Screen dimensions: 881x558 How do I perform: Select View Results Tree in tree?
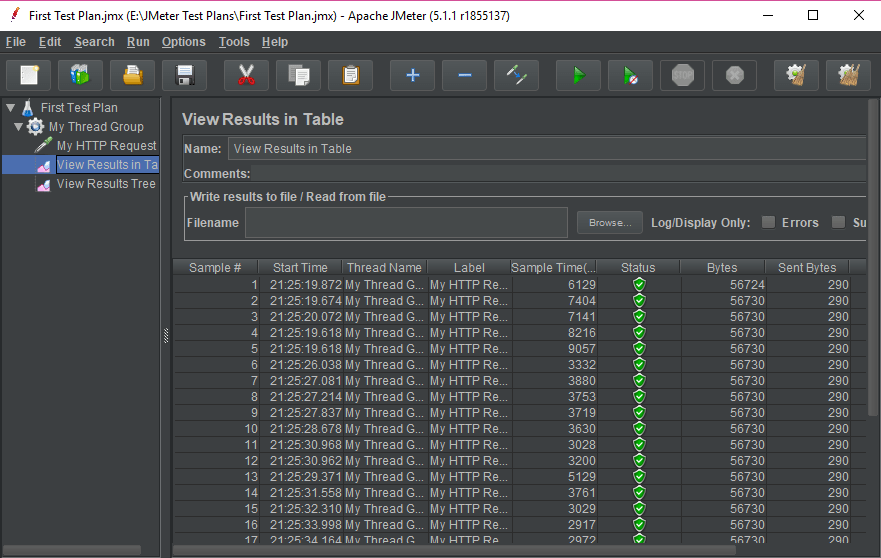(106, 184)
